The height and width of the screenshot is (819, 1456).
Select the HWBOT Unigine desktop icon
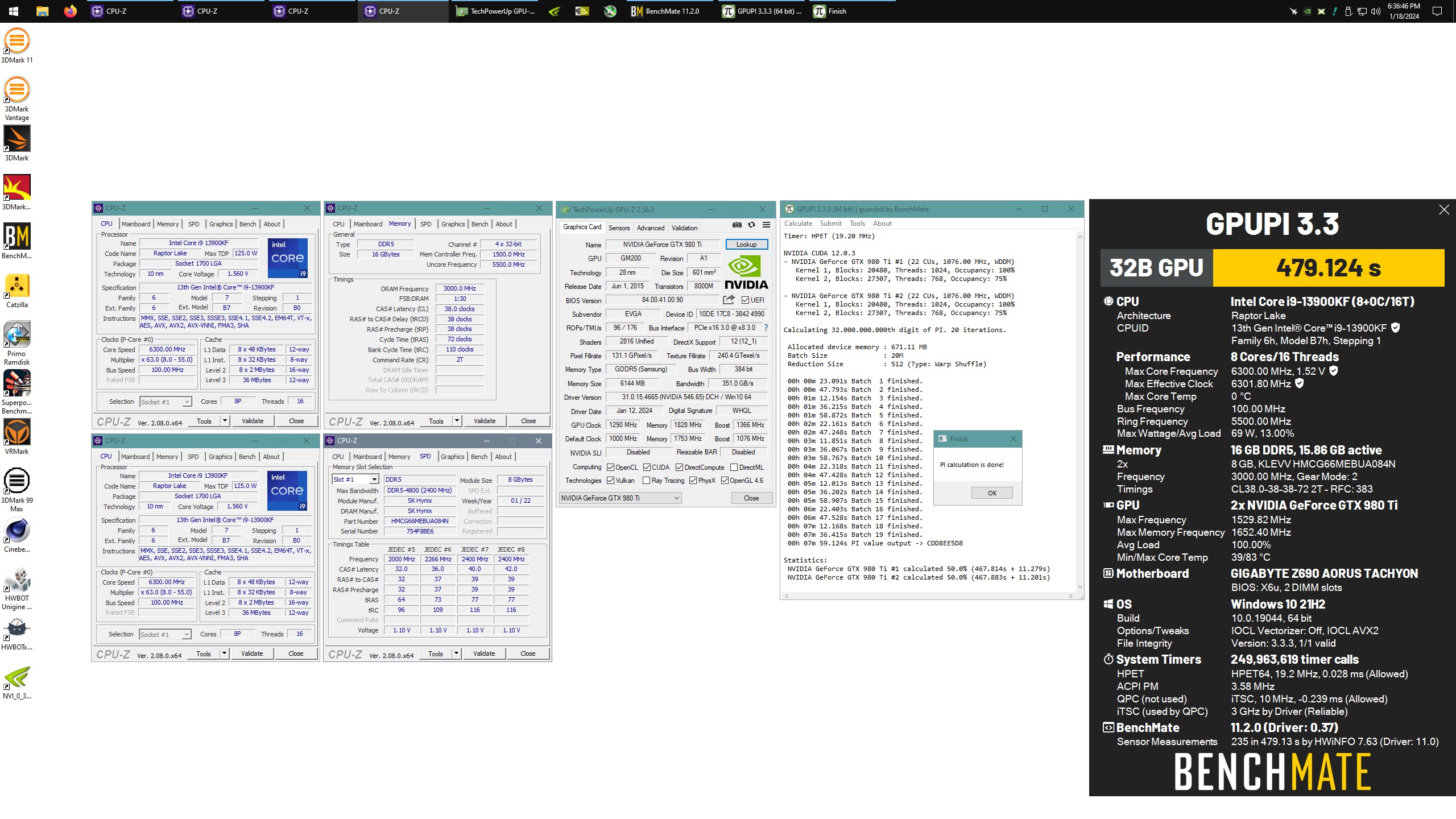17,589
